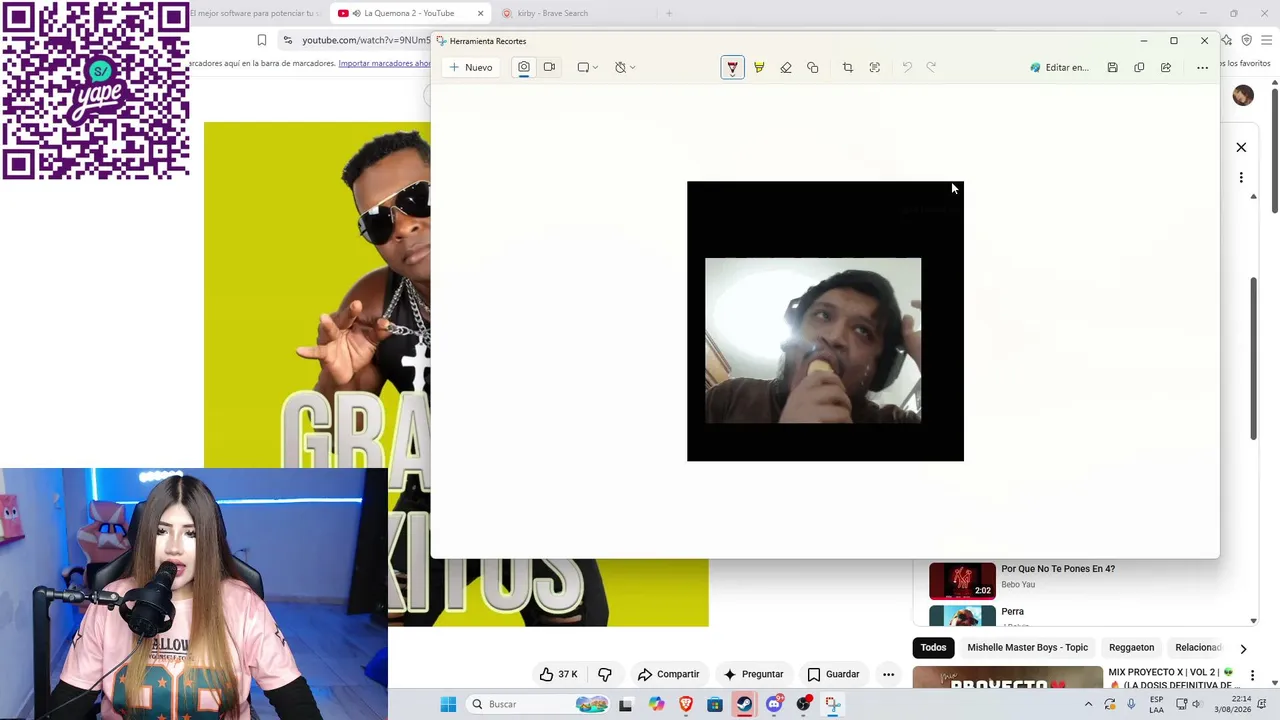This screenshot has height=720, width=1280.
Task: Open the snip shape mode dropdown
Action: click(588, 67)
